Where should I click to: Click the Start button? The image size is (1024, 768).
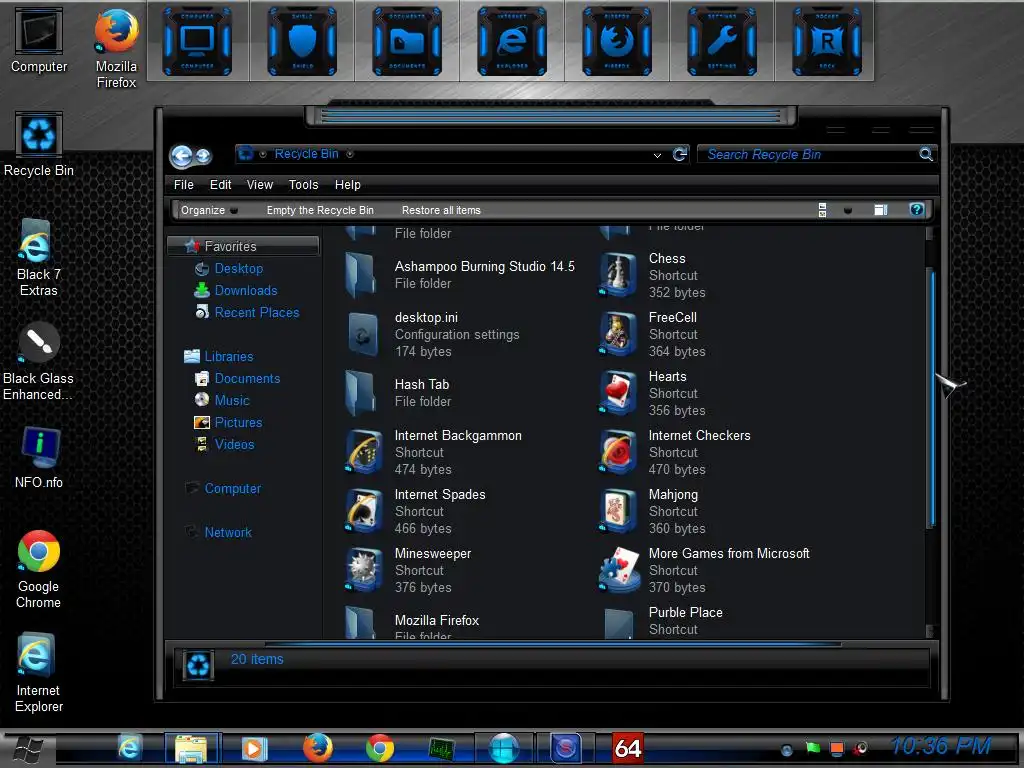[27, 748]
